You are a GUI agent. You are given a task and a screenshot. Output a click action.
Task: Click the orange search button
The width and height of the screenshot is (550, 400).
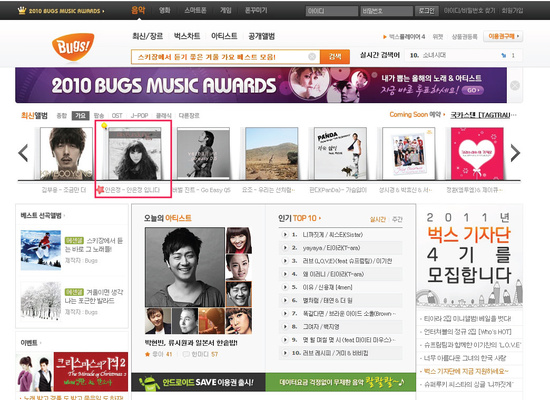[335, 56]
